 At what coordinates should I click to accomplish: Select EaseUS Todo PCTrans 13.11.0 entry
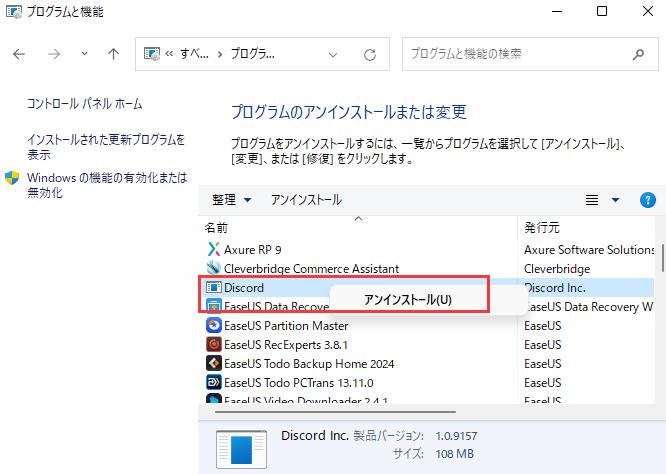click(x=299, y=383)
